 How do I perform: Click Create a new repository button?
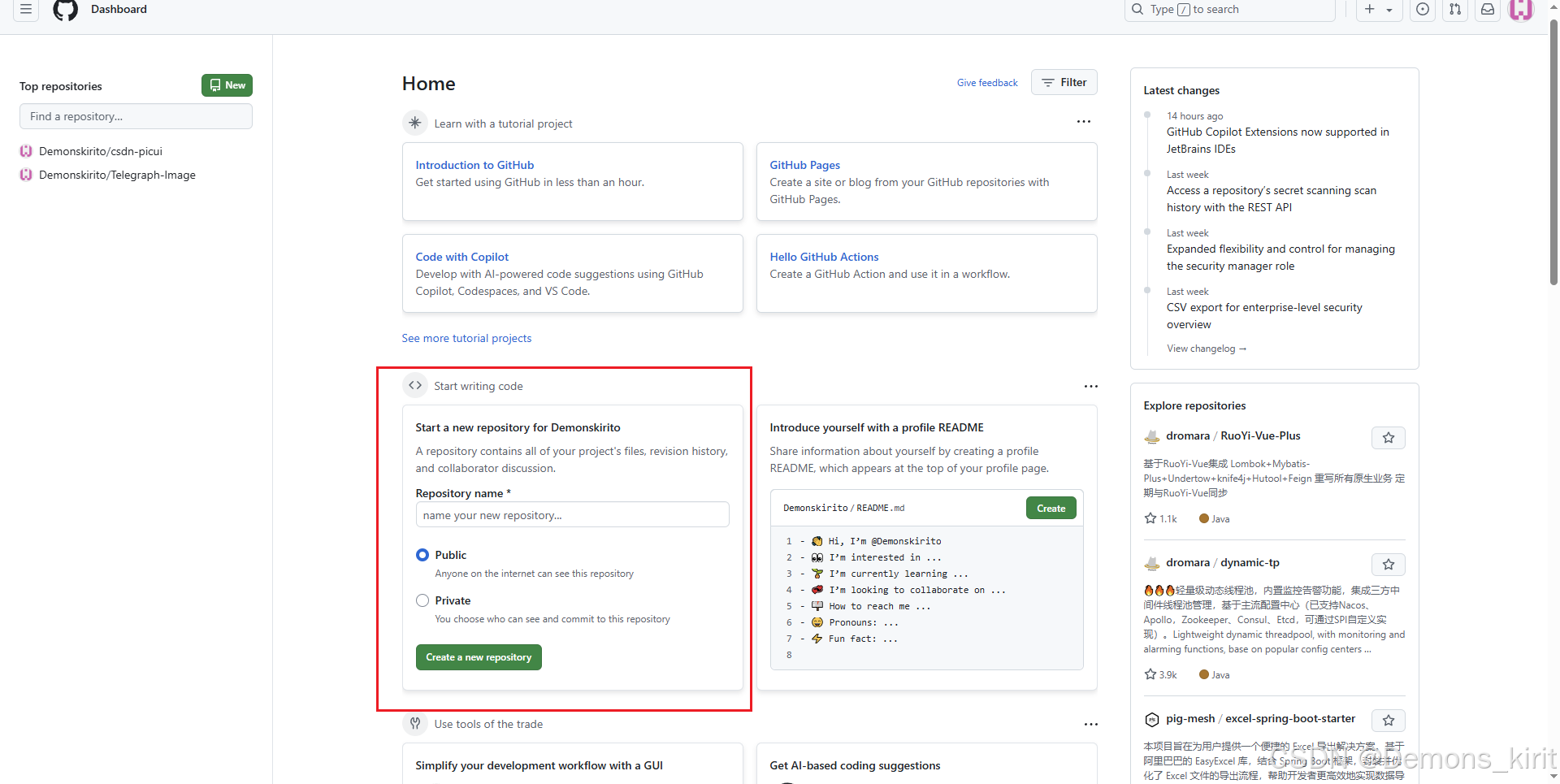[479, 657]
